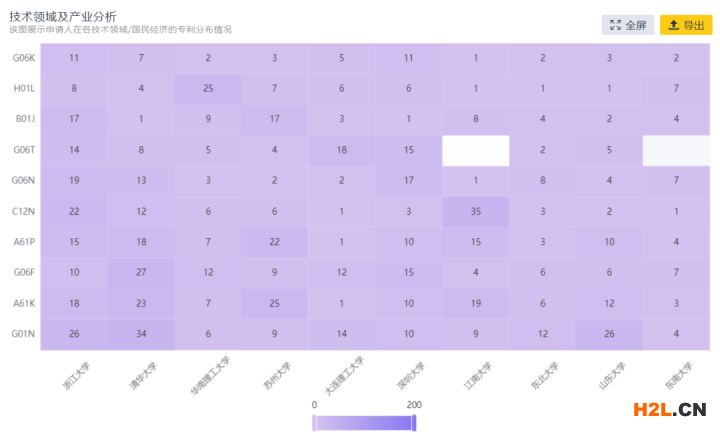This screenshot has width=720, height=432.
Task: Click the G01N row axis label
Action: point(25,334)
